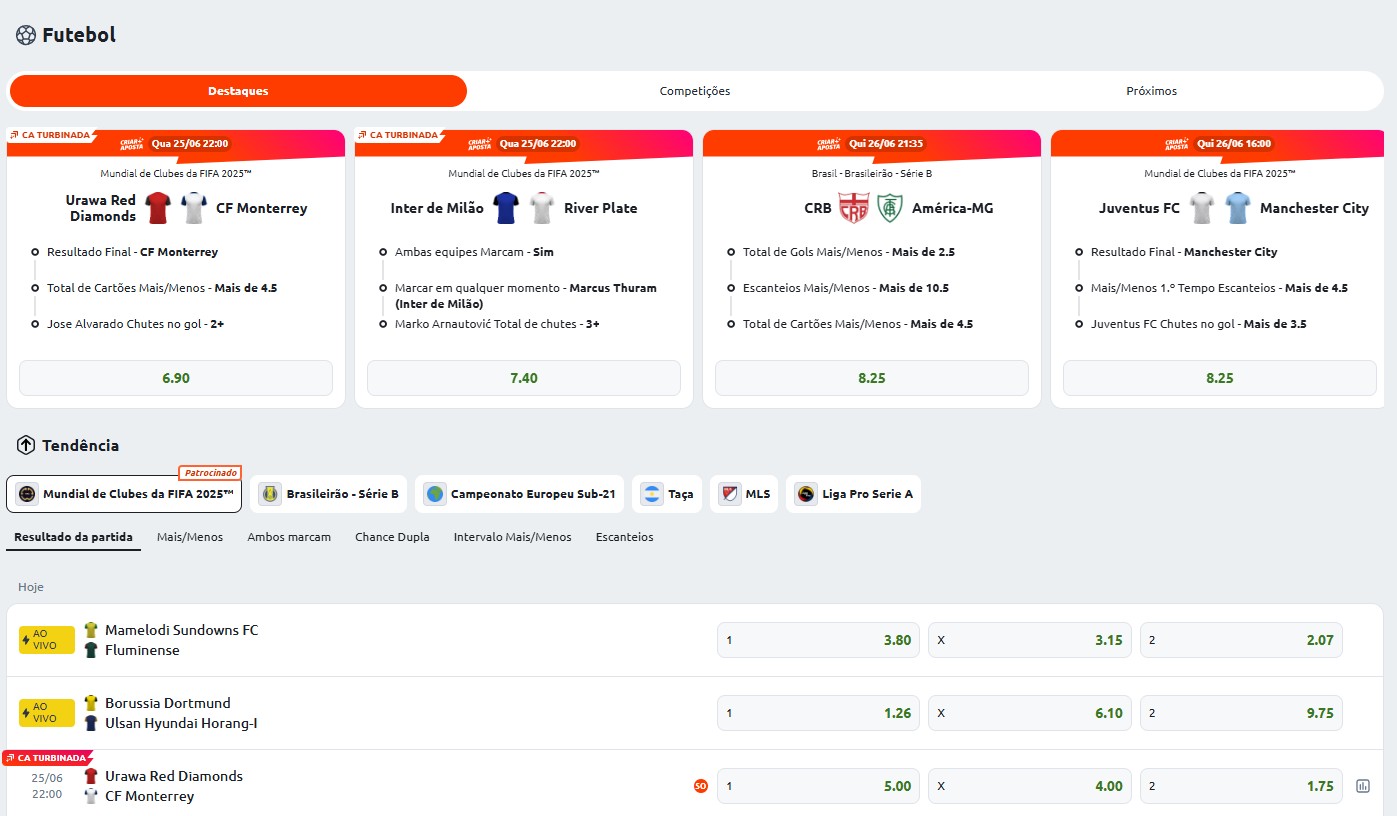The image size is (1397, 816).
Task: Click the Futebol soccer ball icon
Action: pos(26,35)
